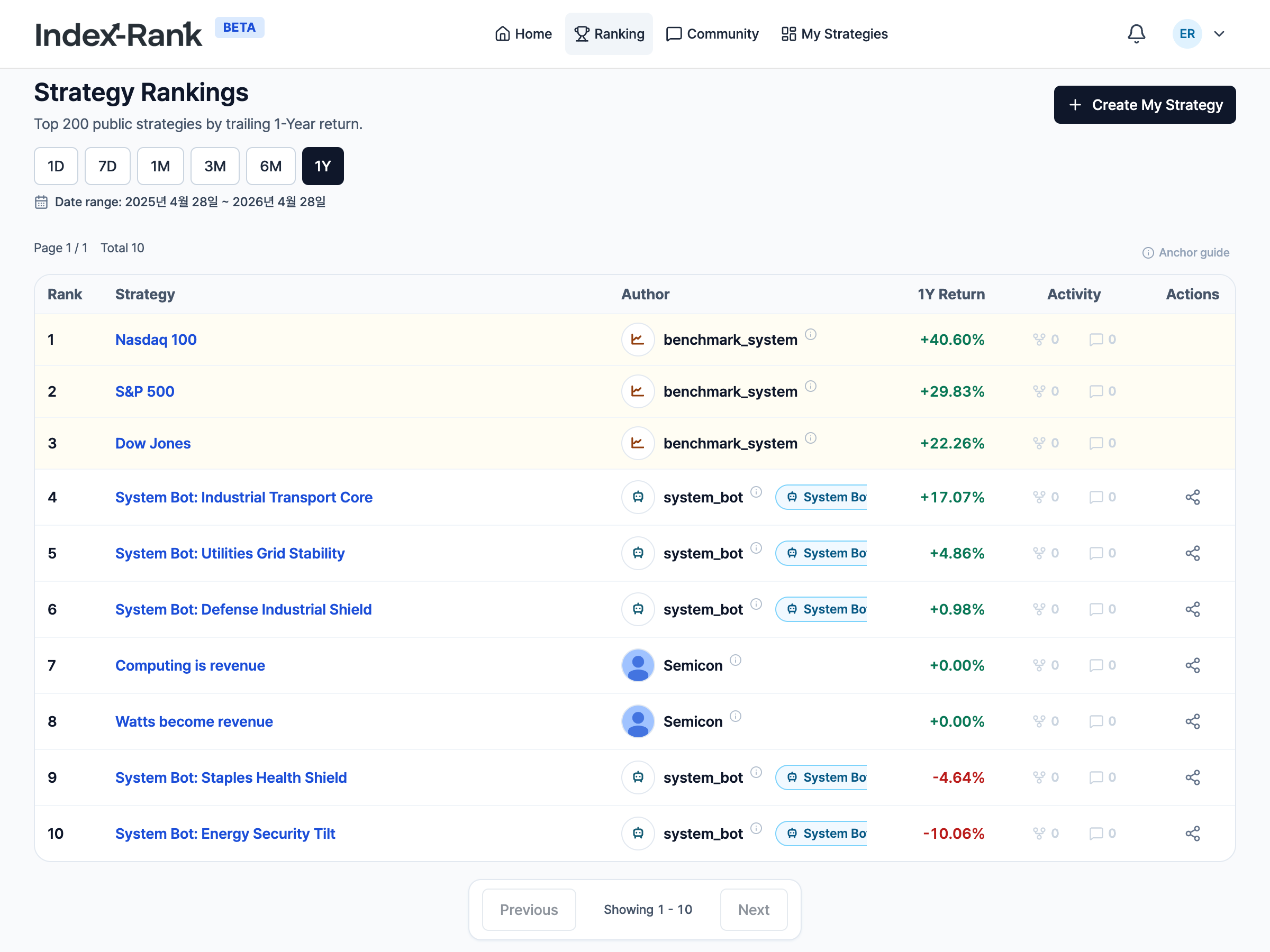Viewport: 1270px width, 952px height.
Task: Click the Index-Rank logo
Action: (x=119, y=34)
